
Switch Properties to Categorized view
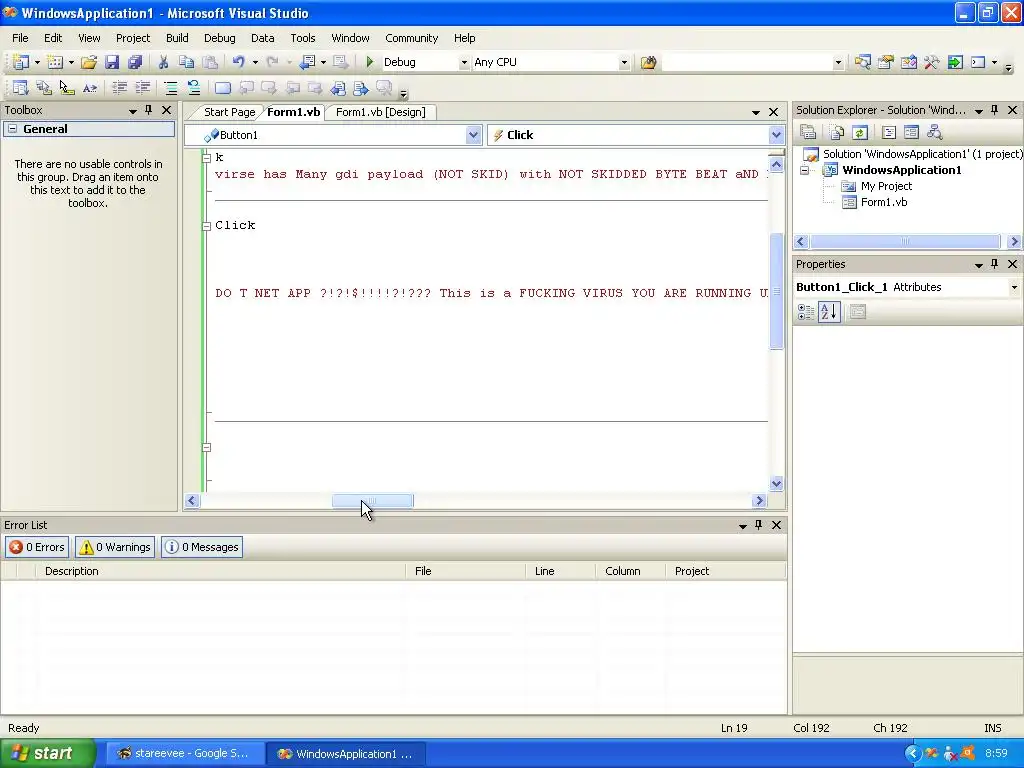coord(806,312)
